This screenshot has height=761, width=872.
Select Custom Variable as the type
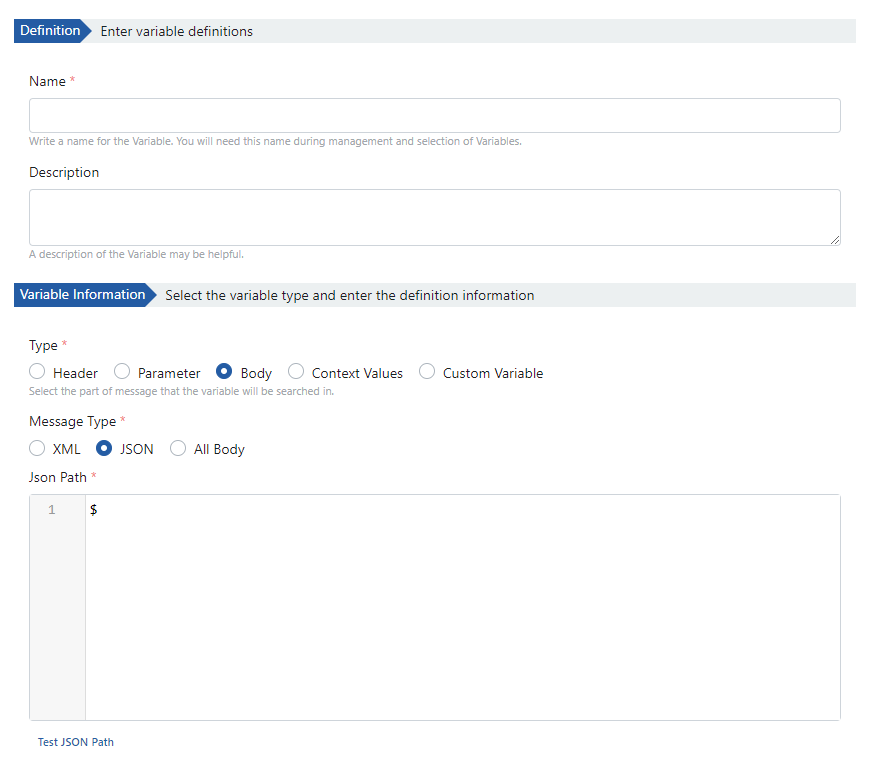point(427,372)
